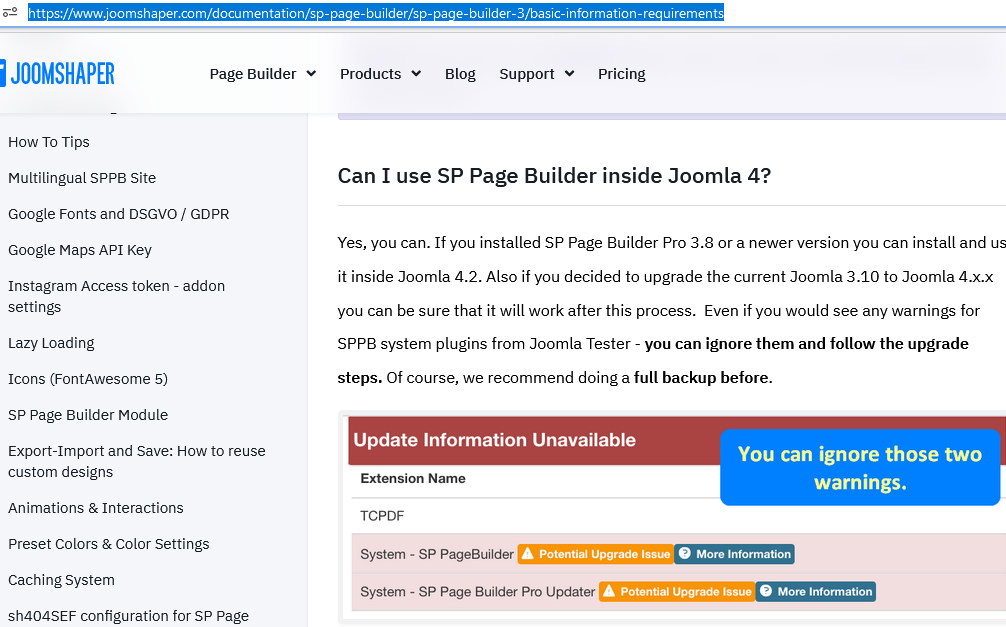The image size is (1006, 627).
Task: Open Google Maps API Key page
Action: pos(80,250)
